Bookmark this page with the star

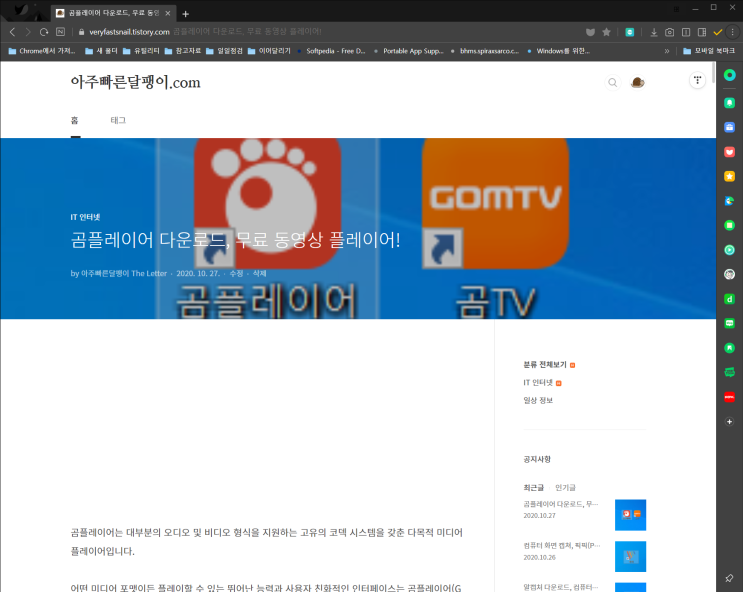pyautogui.click(x=607, y=32)
